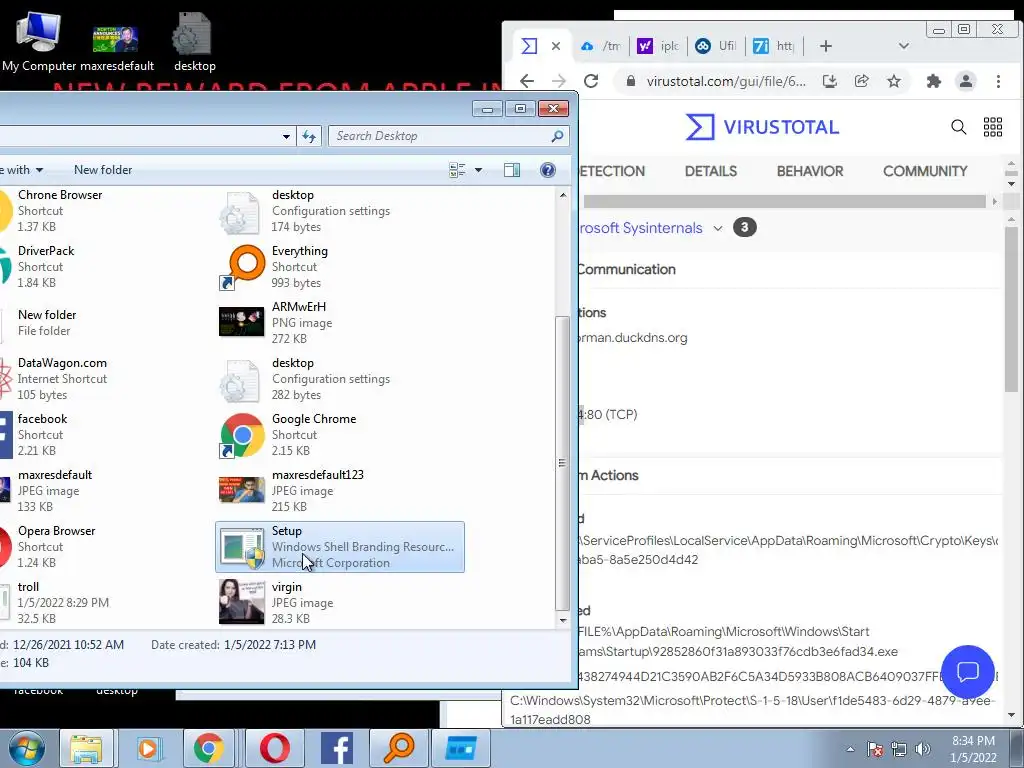Open Chrome extensions puzzle icon
Image resolution: width=1024 pixels, height=768 pixels.
tap(934, 81)
